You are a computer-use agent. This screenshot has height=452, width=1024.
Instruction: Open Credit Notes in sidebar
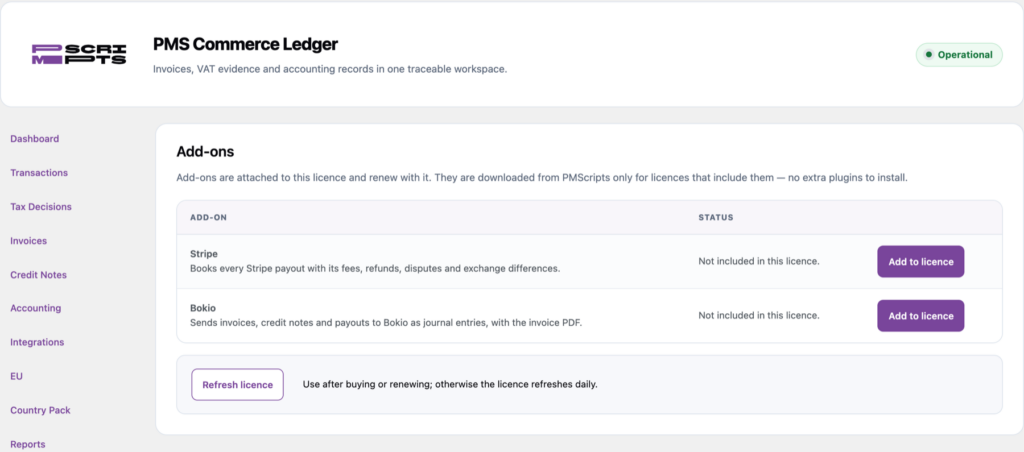[x=39, y=274]
